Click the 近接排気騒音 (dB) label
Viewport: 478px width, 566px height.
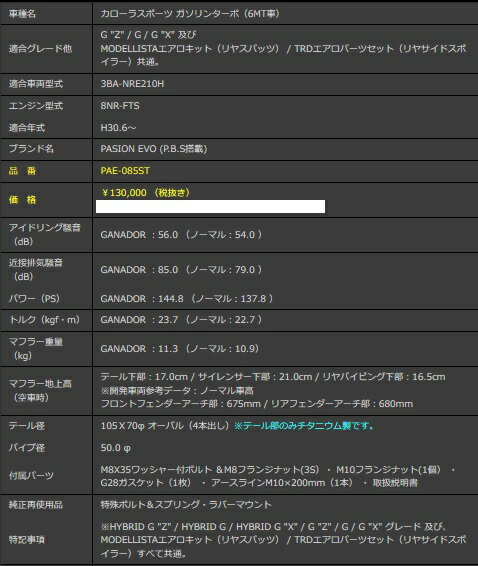click(36, 270)
